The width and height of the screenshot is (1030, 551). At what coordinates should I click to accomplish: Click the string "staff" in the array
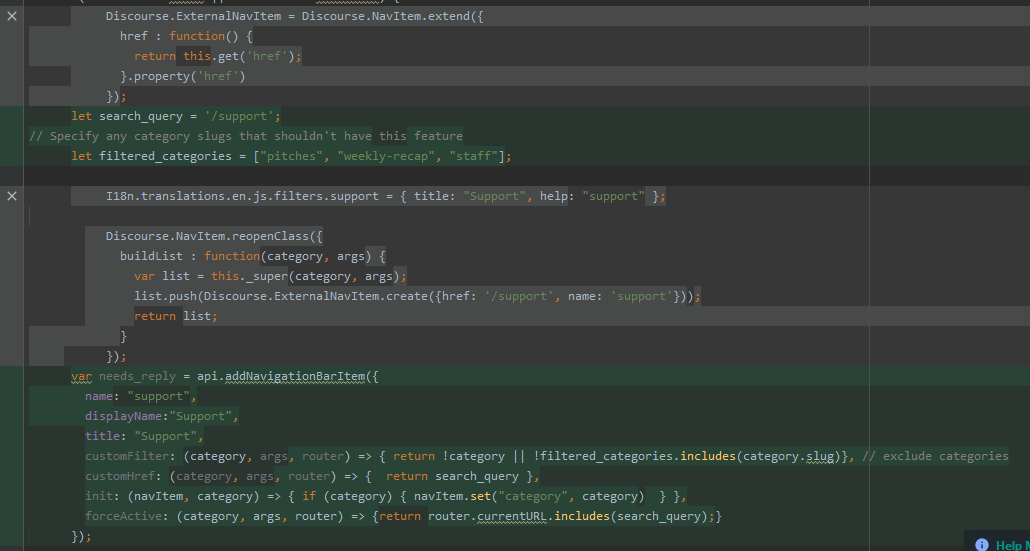473,156
